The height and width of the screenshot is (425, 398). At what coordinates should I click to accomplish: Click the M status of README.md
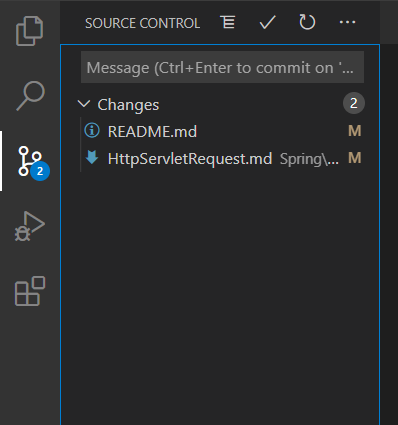point(355,131)
